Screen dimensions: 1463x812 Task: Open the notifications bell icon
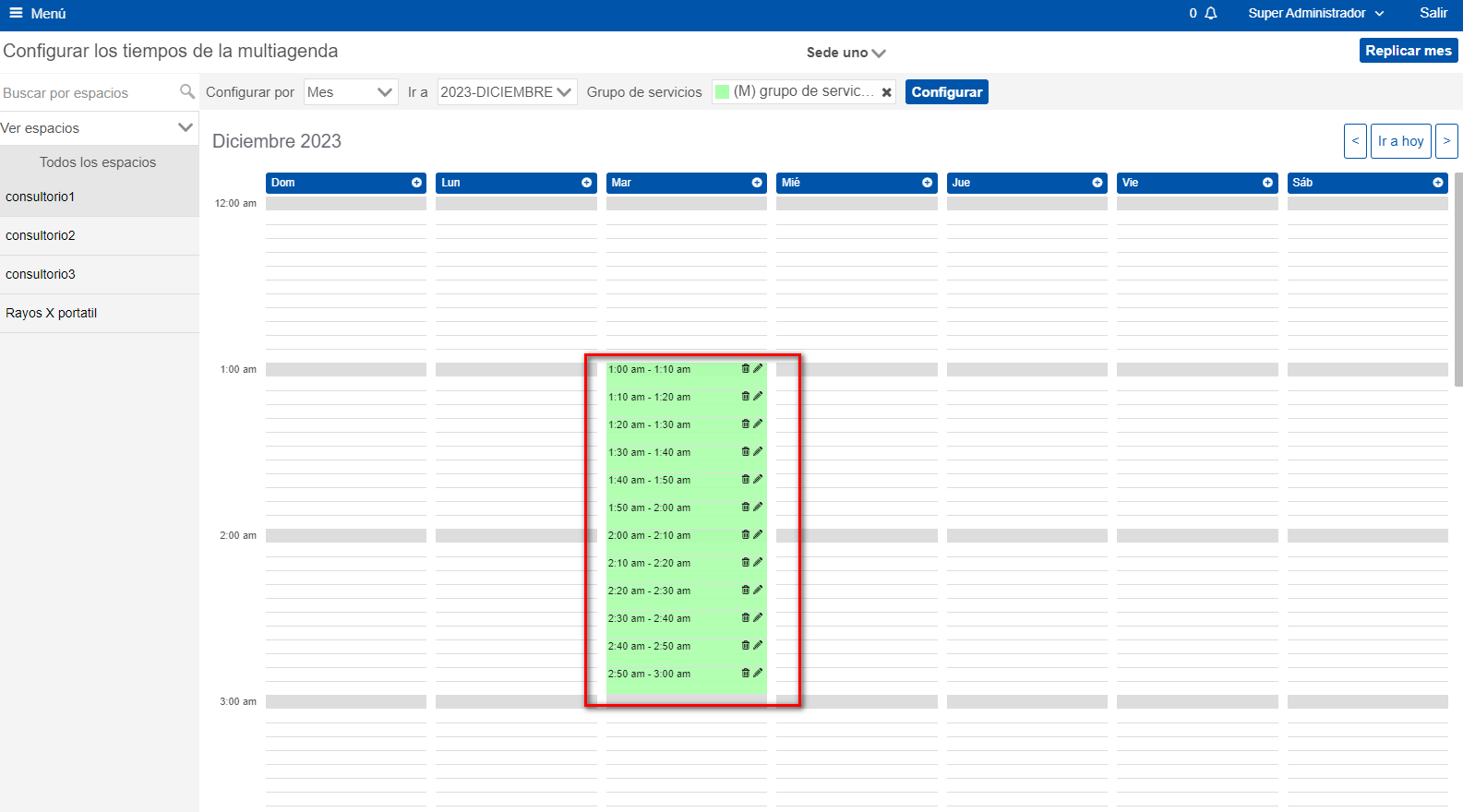pos(1211,13)
